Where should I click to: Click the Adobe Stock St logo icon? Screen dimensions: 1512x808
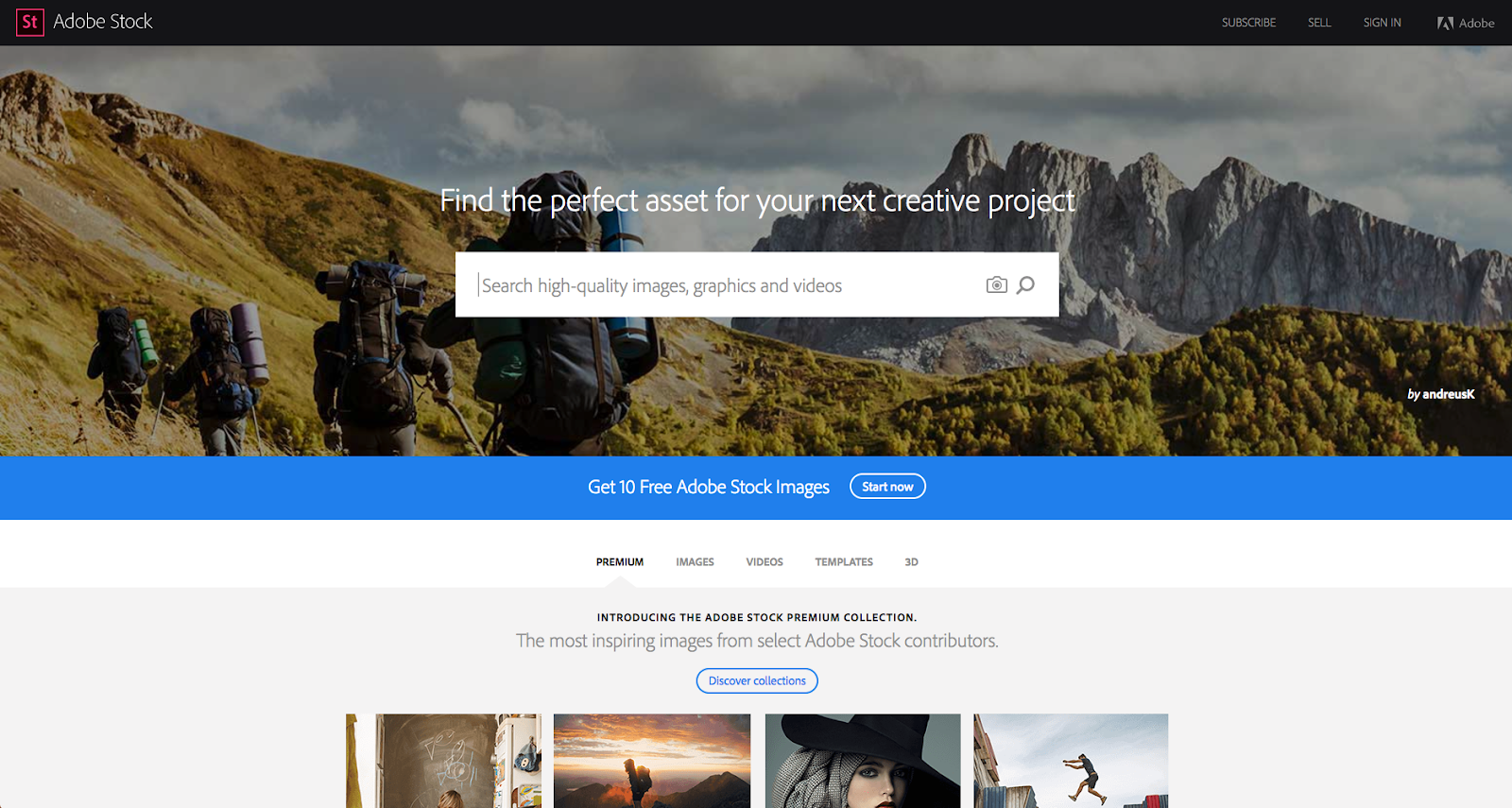point(30,22)
